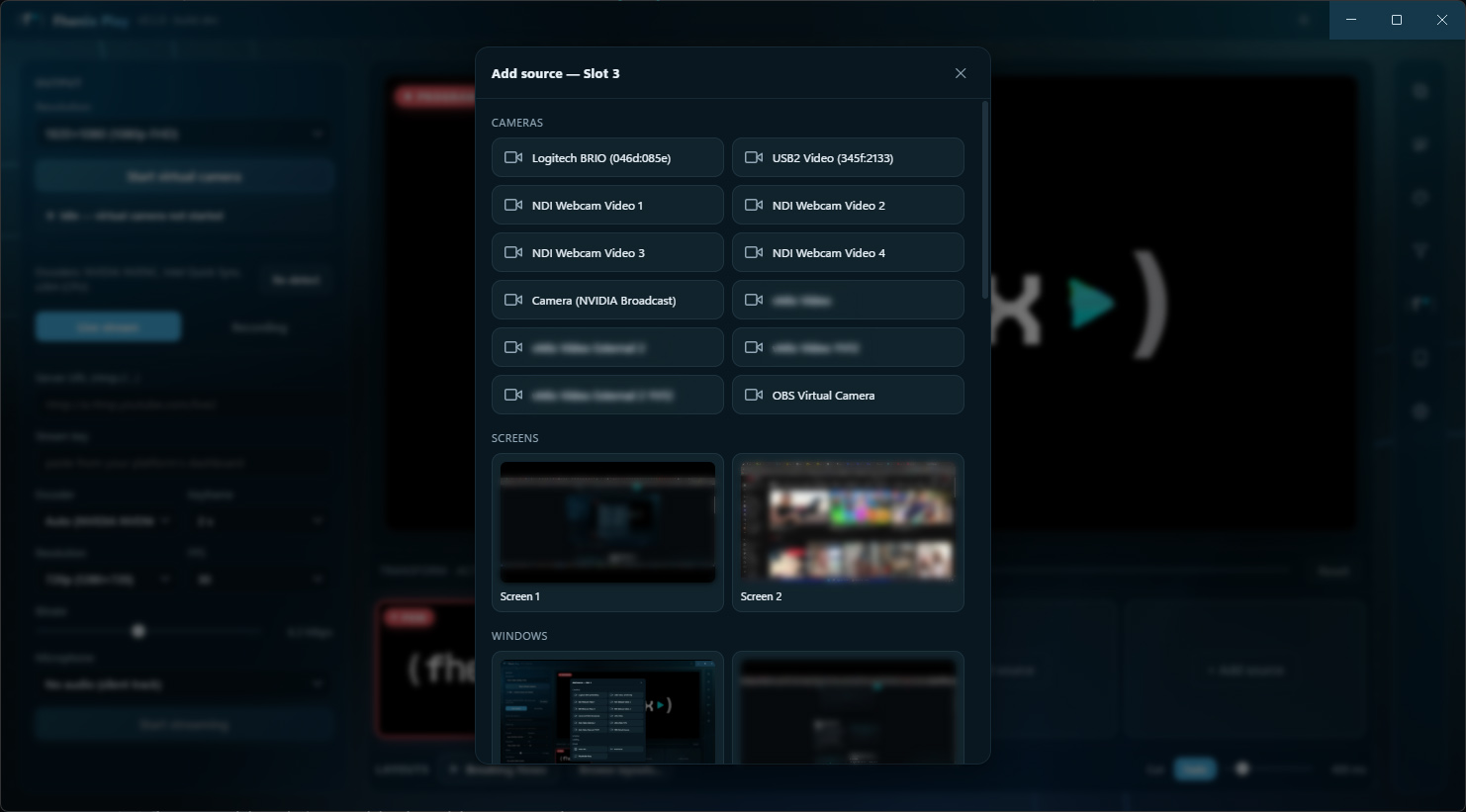Image resolution: width=1466 pixels, height=812 pixels.
Task: Close the Add source dialog
Action: [x=960, y=73]
